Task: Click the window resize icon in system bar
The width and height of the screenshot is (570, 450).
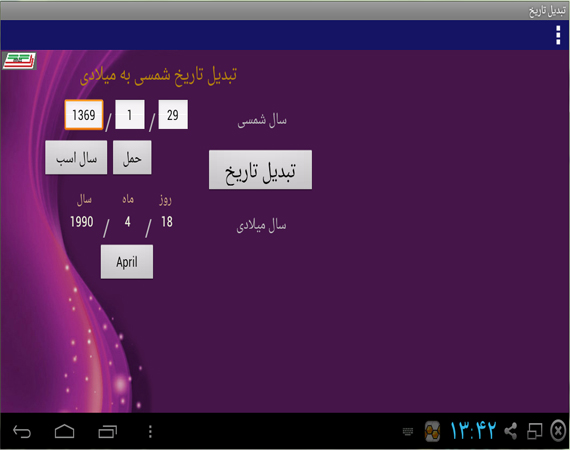Action: [x=534, y=431]
